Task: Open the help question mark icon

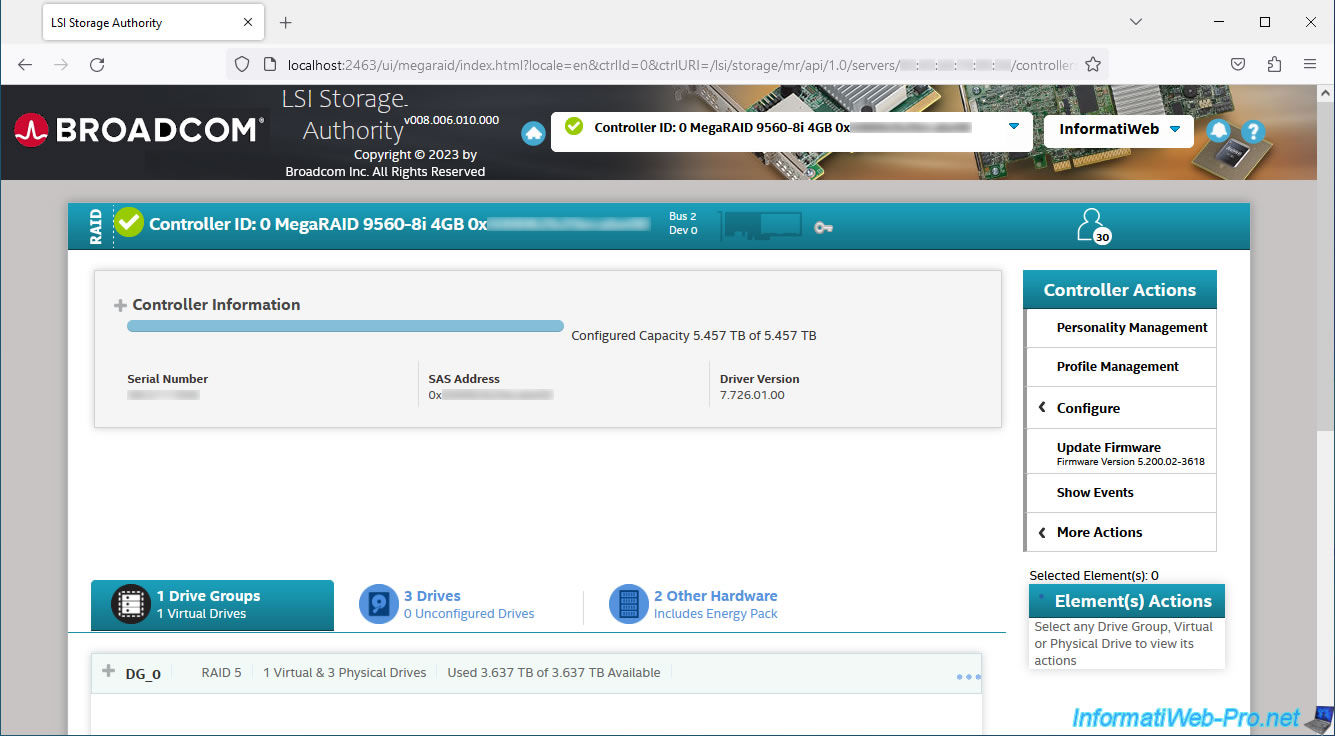Action: (1253, 131)
